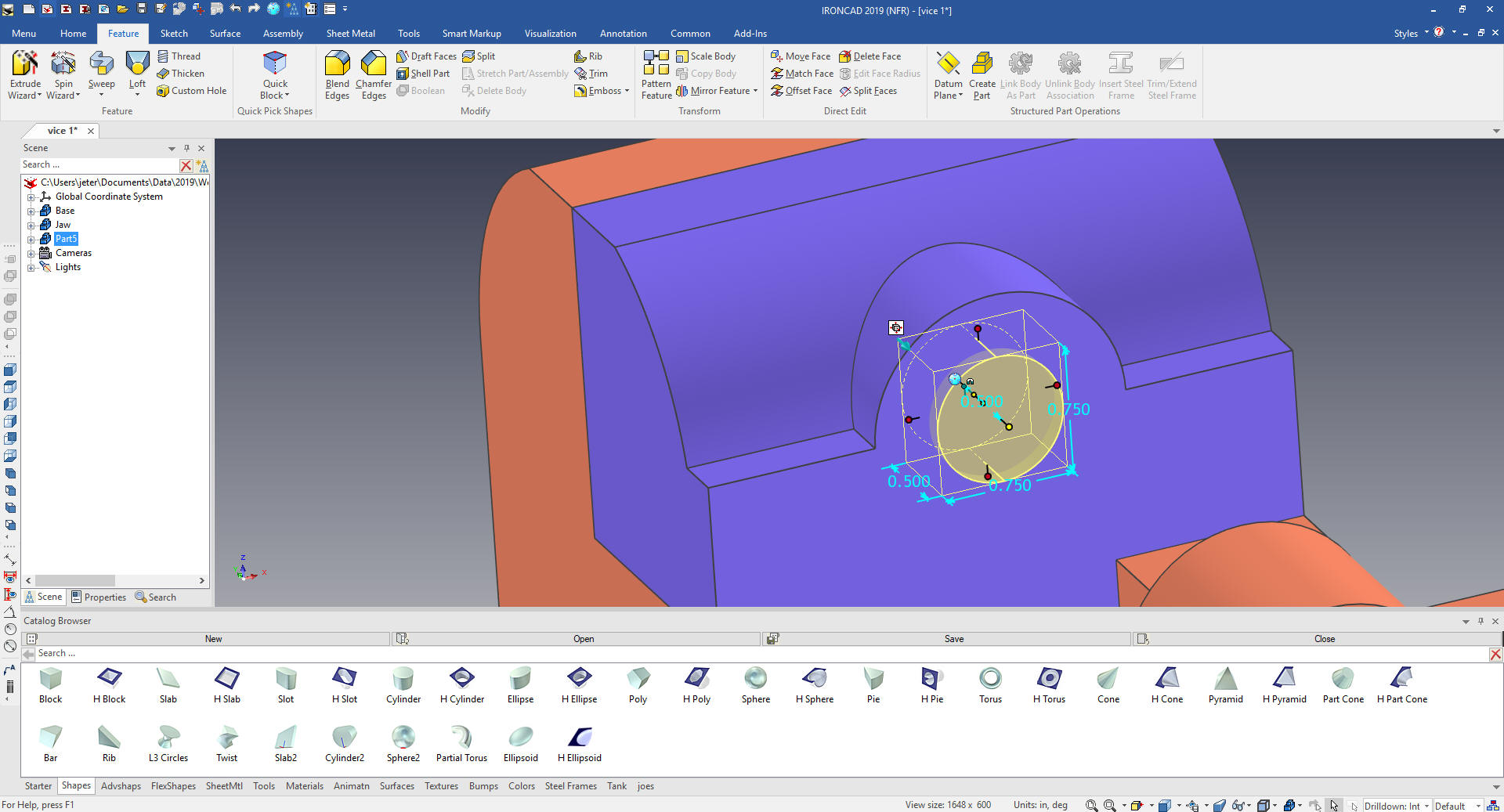Screen dimensions: 1504x812
Task: Pick the Sphere catalog shape
Action: pos(756,685)
